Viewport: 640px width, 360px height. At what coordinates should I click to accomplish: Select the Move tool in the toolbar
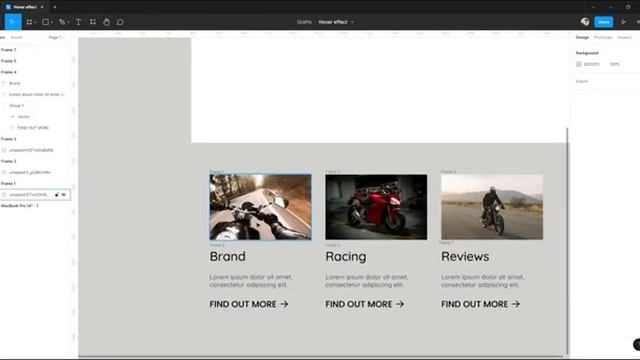pyautogui.click(x=13, y=22)
